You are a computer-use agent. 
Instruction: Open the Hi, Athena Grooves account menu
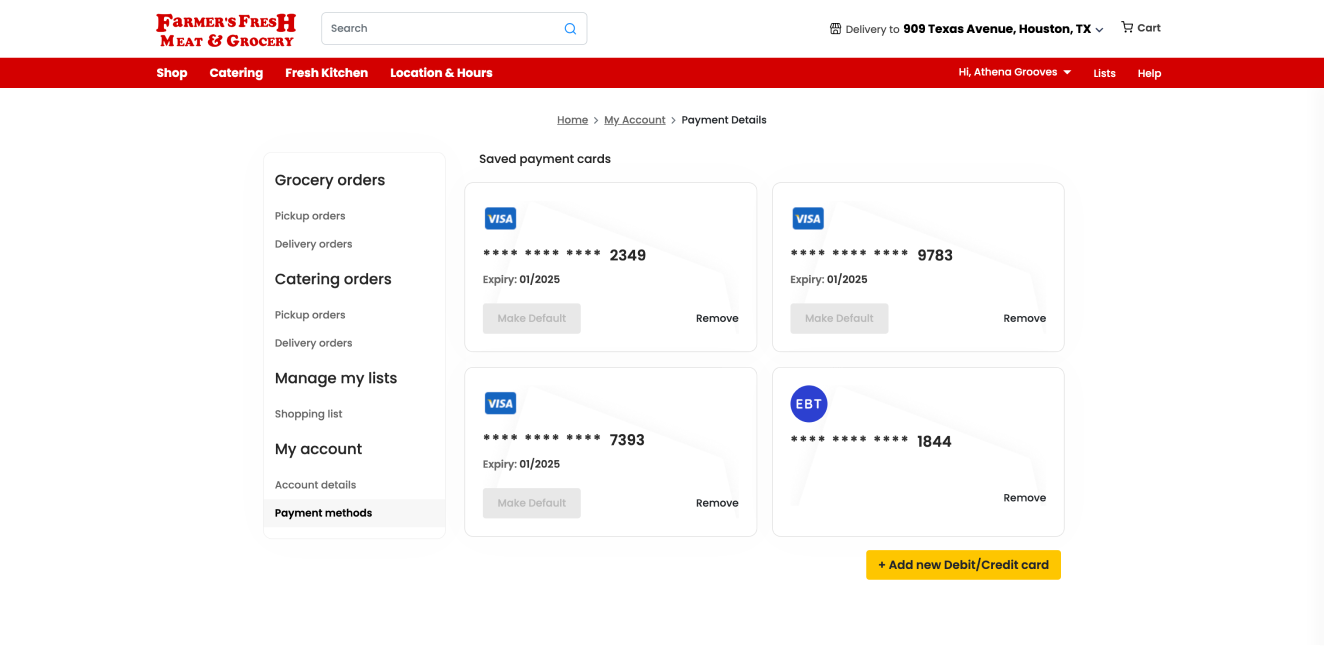pos(1014,73)
